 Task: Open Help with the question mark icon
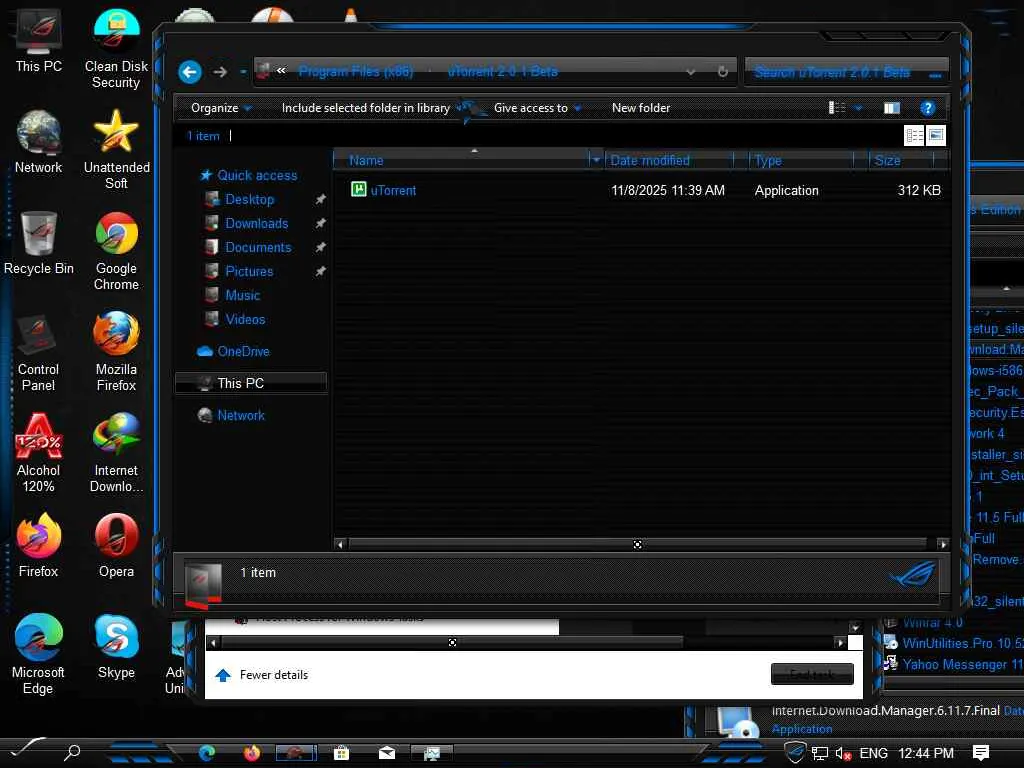927,108
